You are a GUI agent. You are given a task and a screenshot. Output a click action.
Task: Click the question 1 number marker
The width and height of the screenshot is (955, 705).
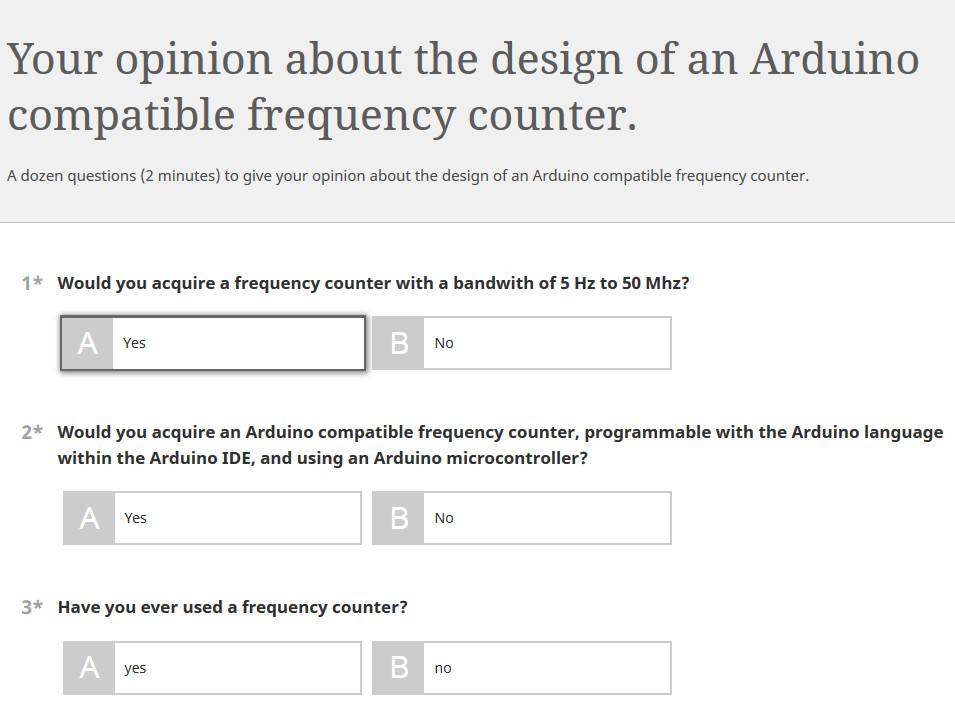point(32,283)
